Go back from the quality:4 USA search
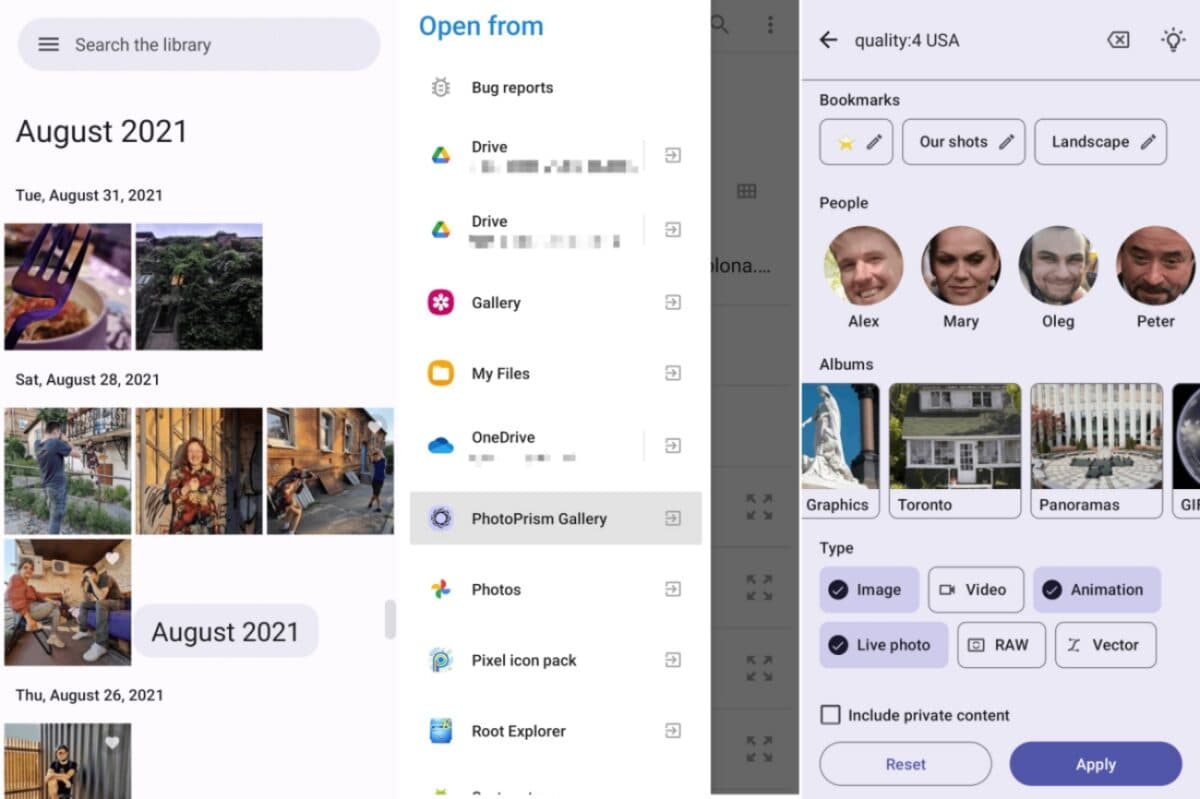Image resolution: width=1200 pixels, height=799 pixels. pos(828,40)
